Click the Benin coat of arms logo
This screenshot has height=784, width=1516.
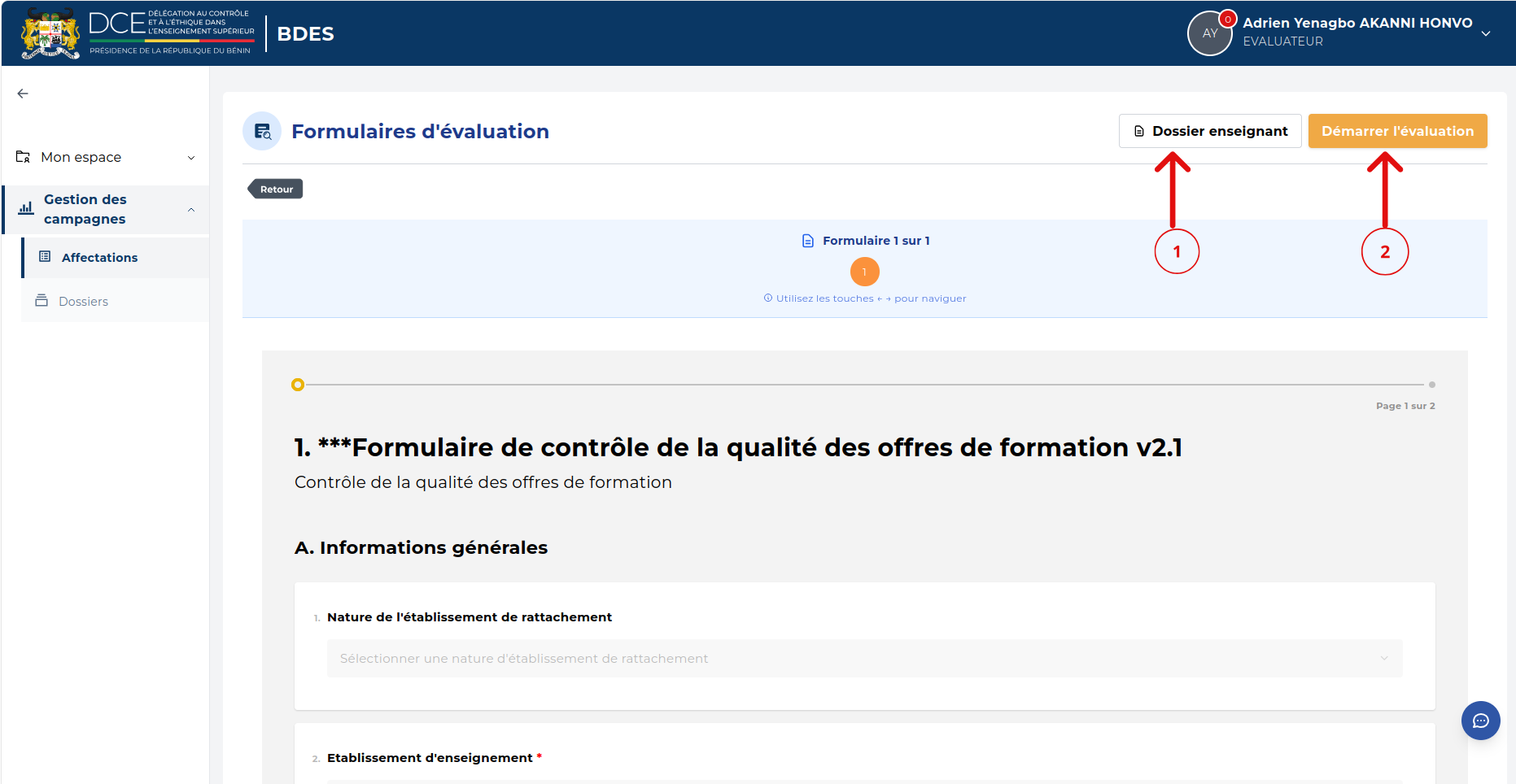tap(50, 33)
